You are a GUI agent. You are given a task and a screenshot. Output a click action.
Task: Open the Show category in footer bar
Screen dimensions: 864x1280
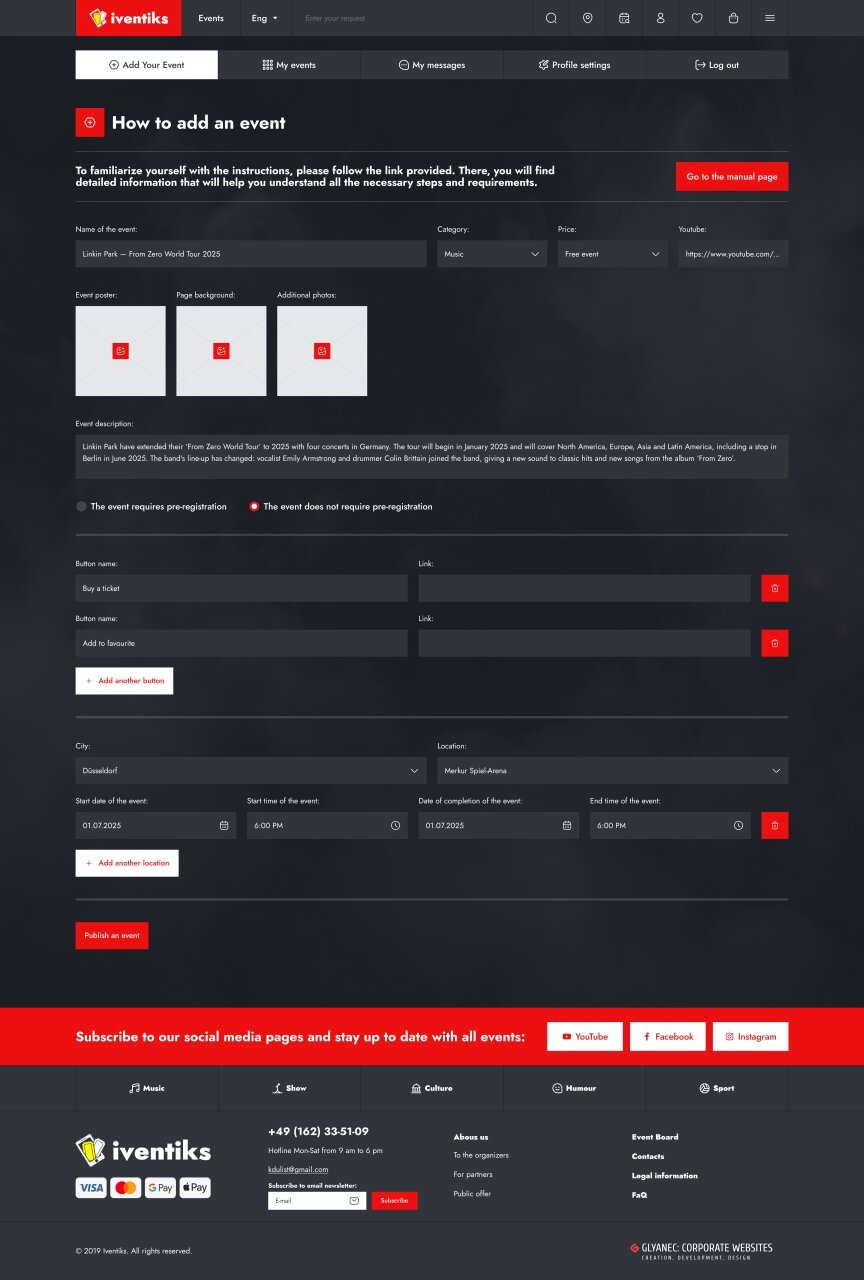[289, 1088]
